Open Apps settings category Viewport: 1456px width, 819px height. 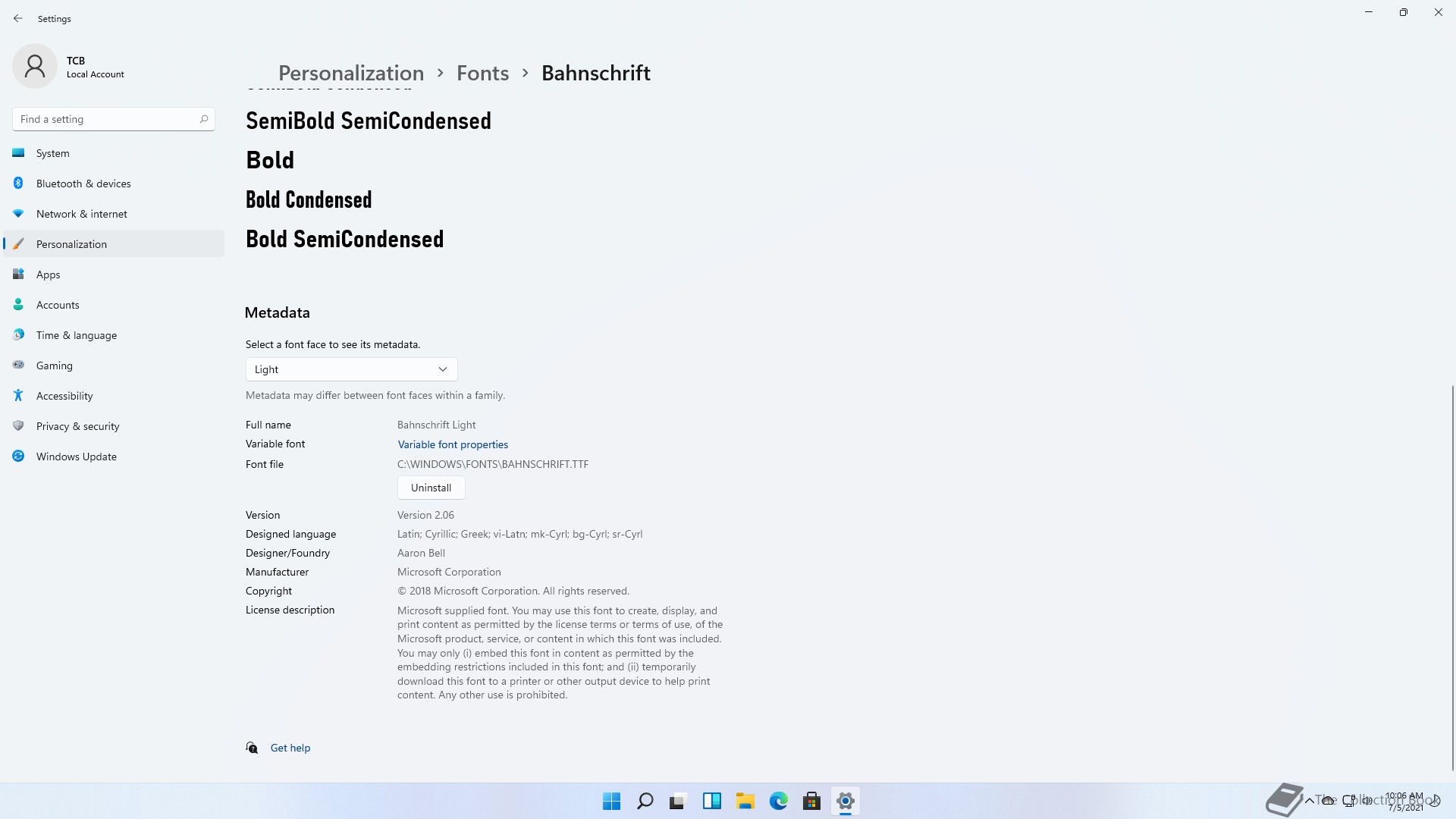(x=114, y=275)
